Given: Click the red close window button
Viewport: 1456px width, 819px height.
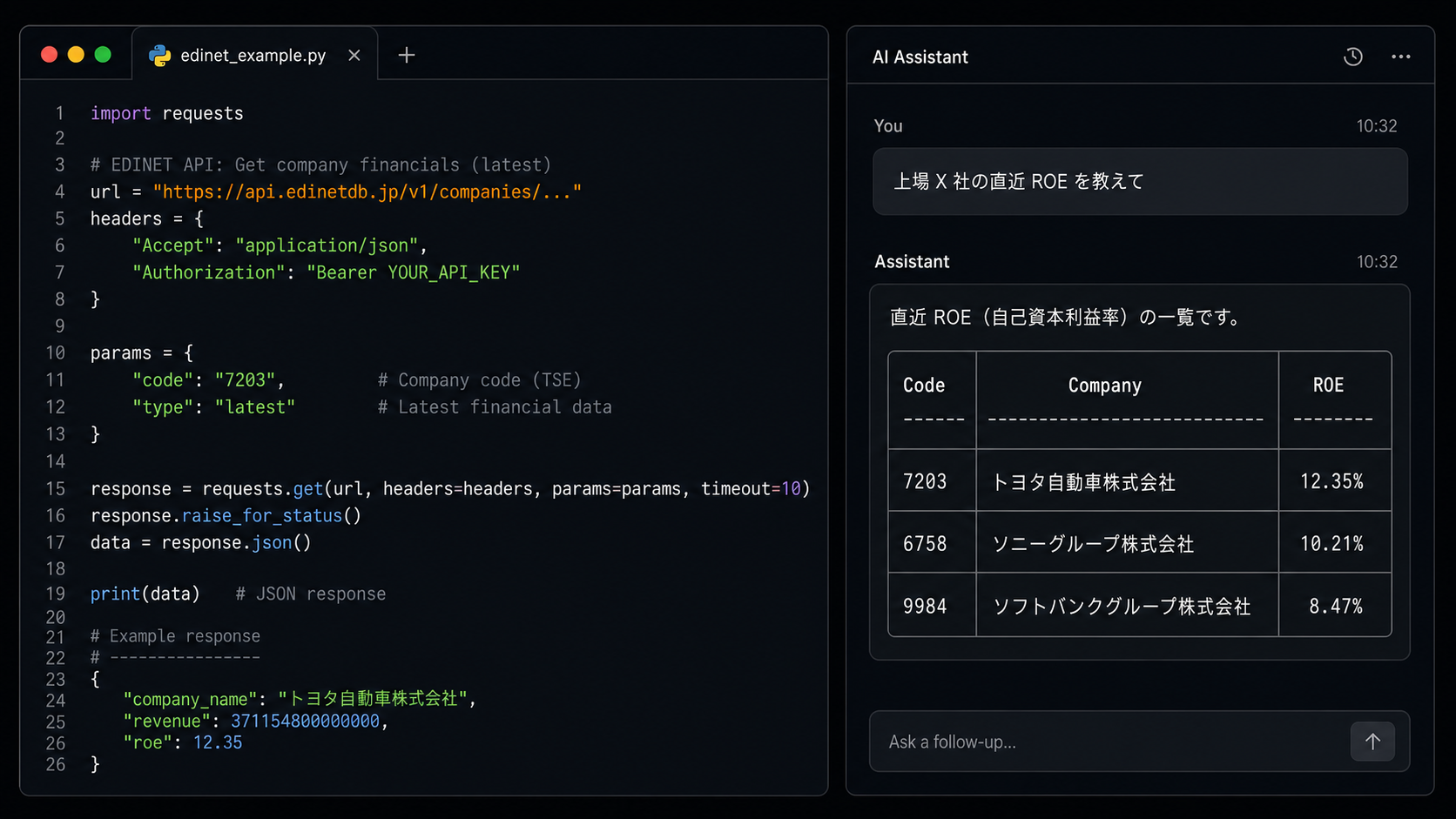Looking at the screenshot, I should pyautogui.click(x=50, y=55).
